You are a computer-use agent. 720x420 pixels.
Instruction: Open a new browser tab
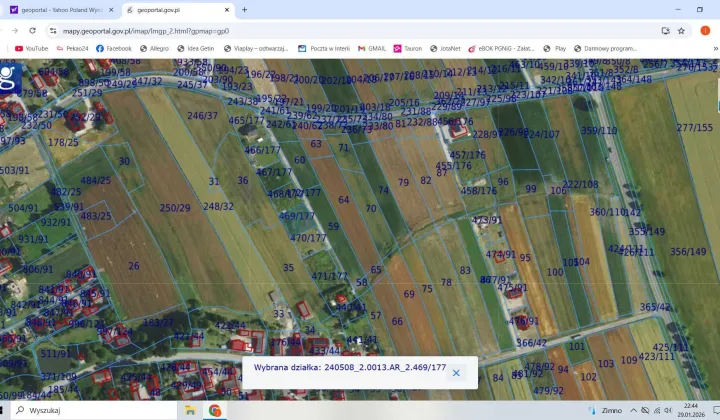[x=244, y=10]
